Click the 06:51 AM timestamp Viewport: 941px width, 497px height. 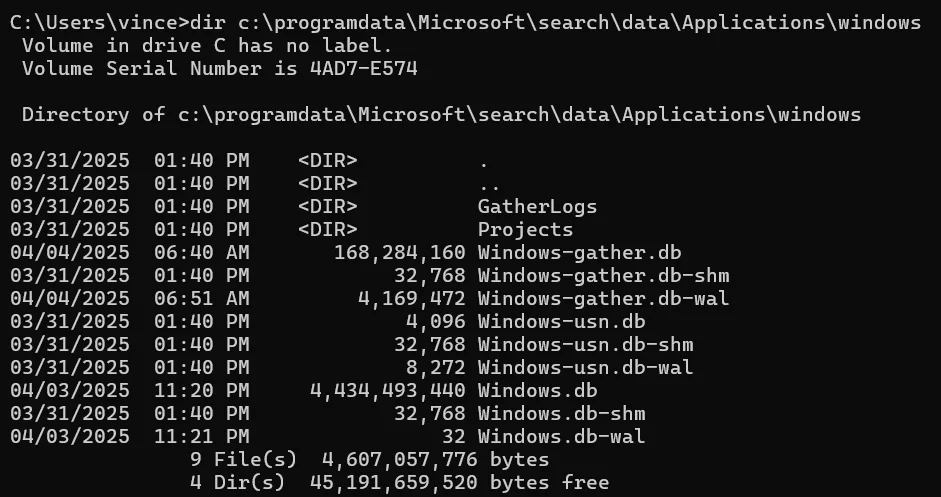point(201,298)
